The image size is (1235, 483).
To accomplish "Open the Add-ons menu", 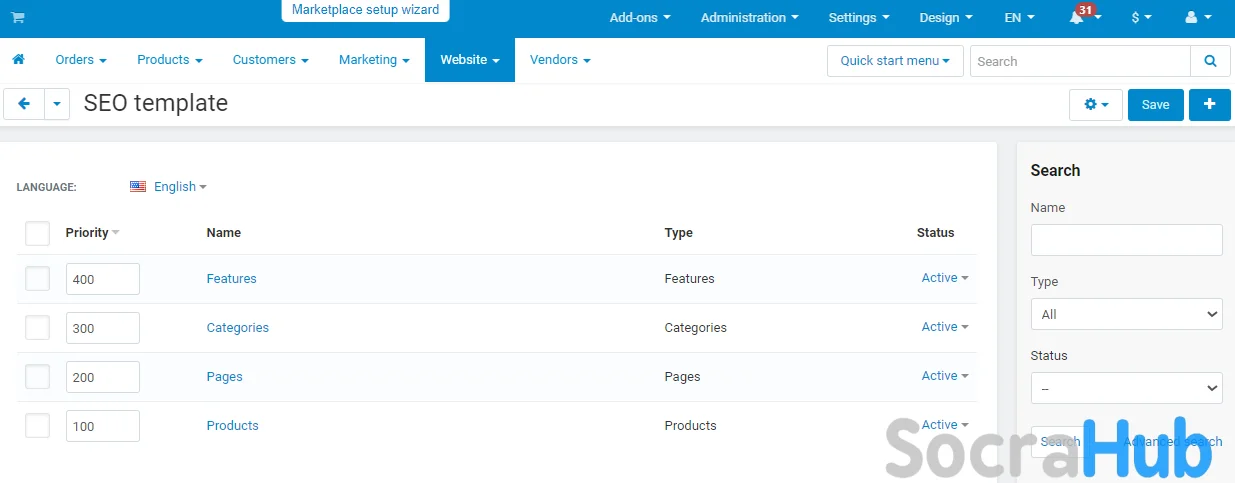I will point(639,18).
